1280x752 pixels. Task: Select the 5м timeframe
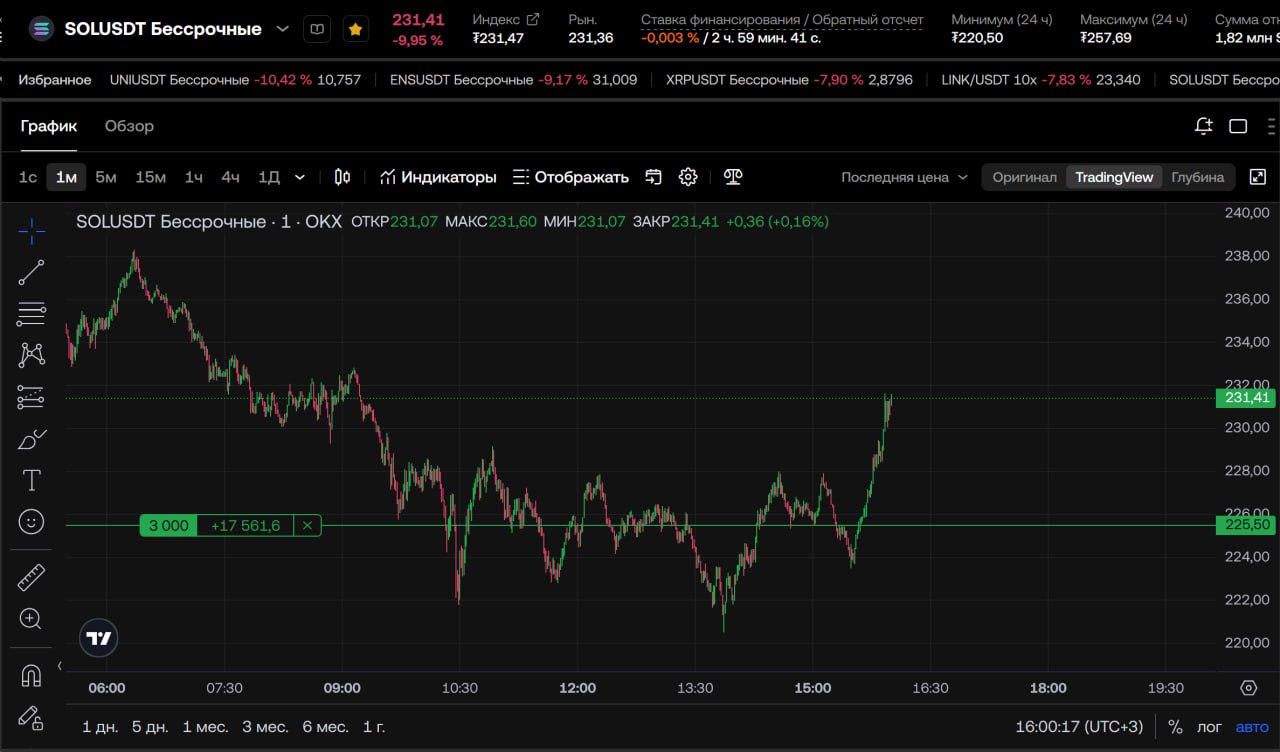106,177
